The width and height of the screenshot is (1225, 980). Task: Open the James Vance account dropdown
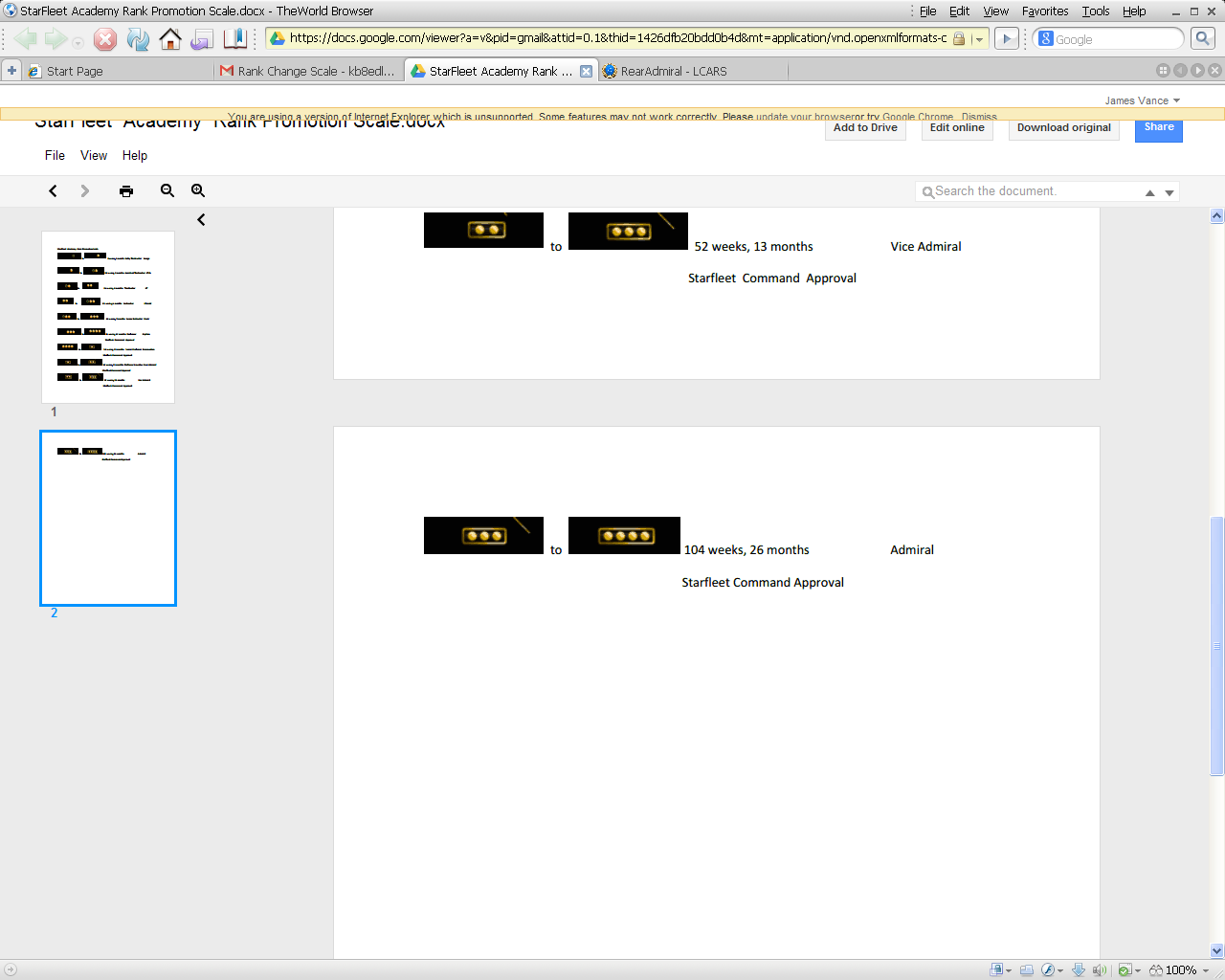[1142, 100]
